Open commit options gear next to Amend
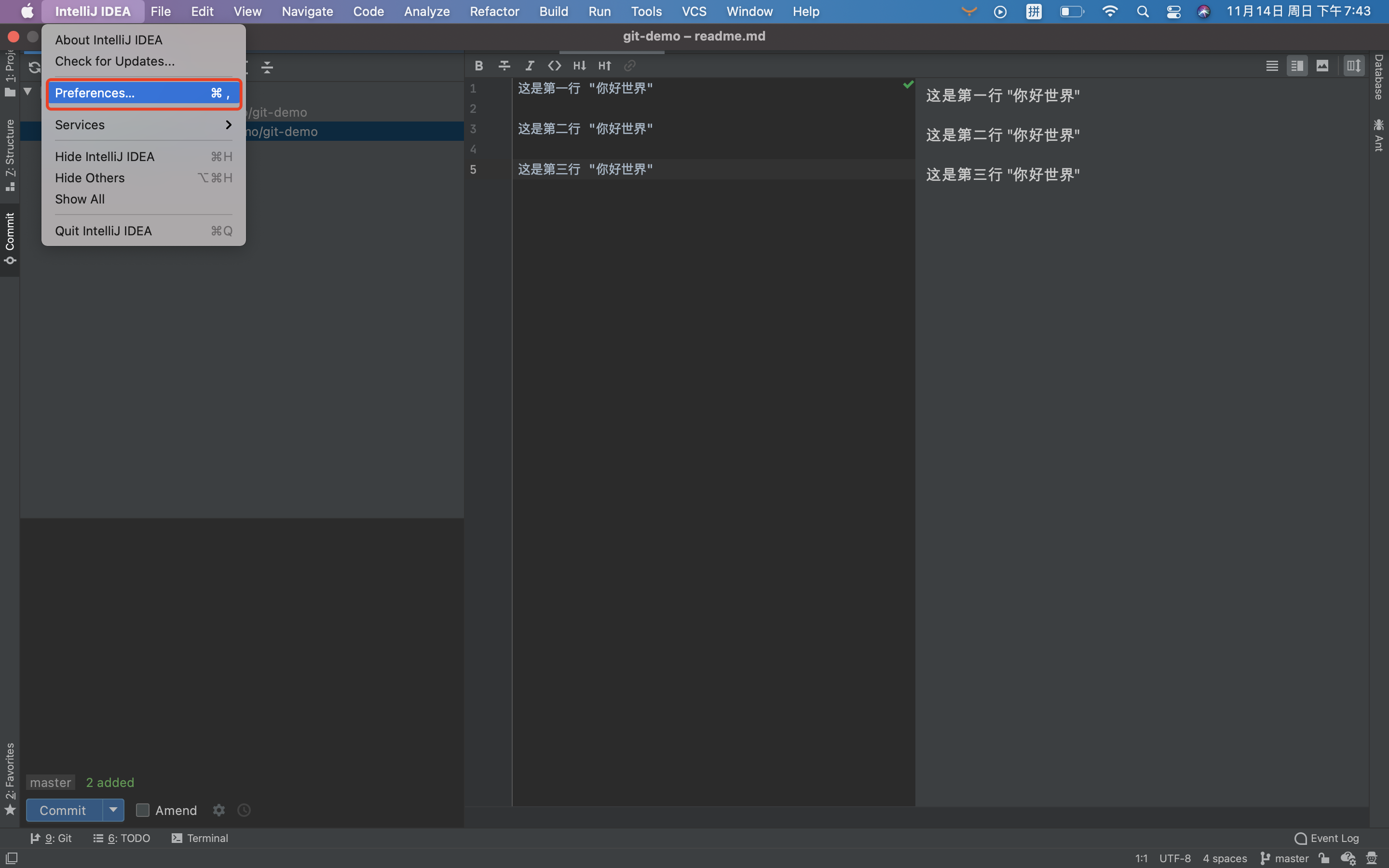 (x=218, y=810)
